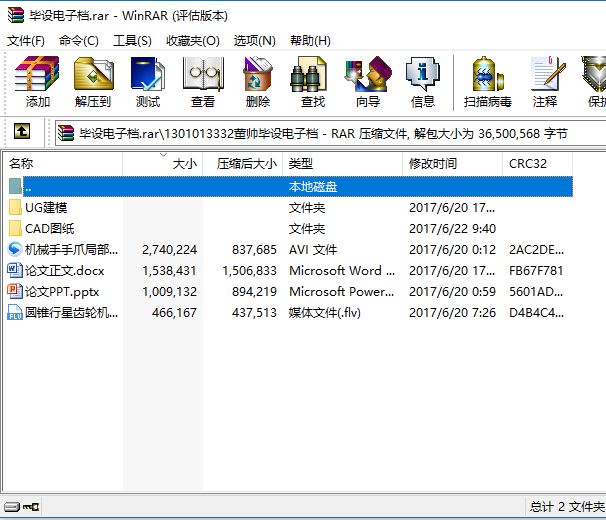Click the UG建模 folder icon
Viewport: 606px width, 520px height.
[x=15, y=207]
